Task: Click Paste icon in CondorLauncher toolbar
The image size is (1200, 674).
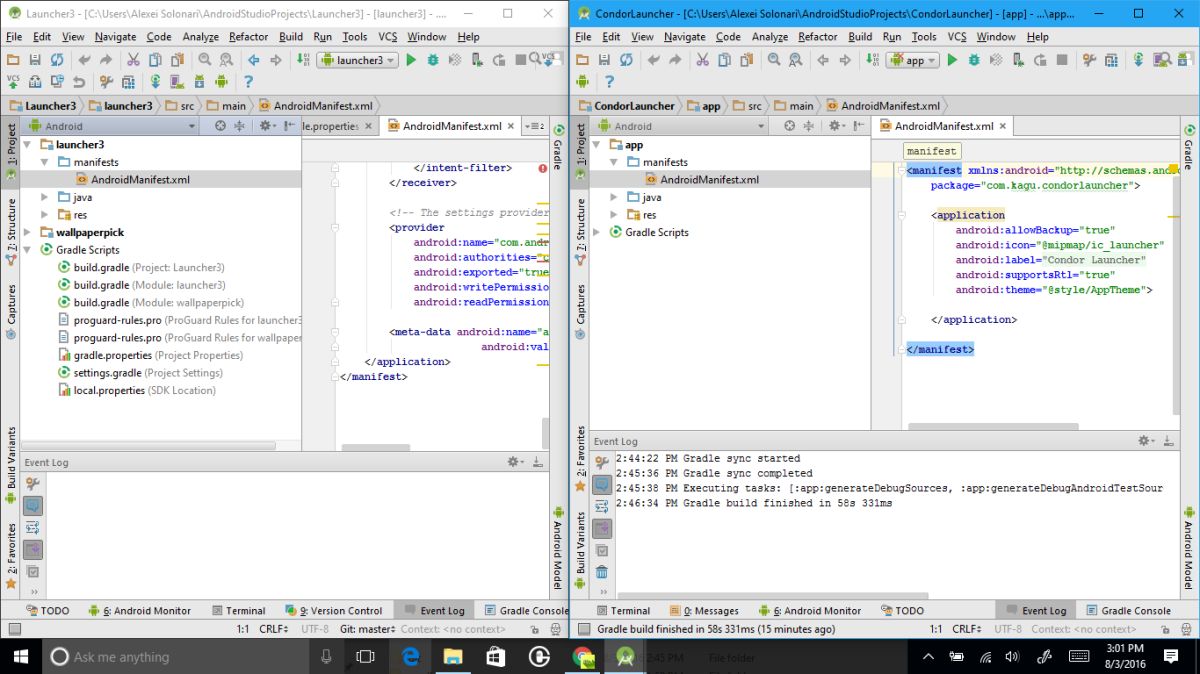Action: [749, 60]
